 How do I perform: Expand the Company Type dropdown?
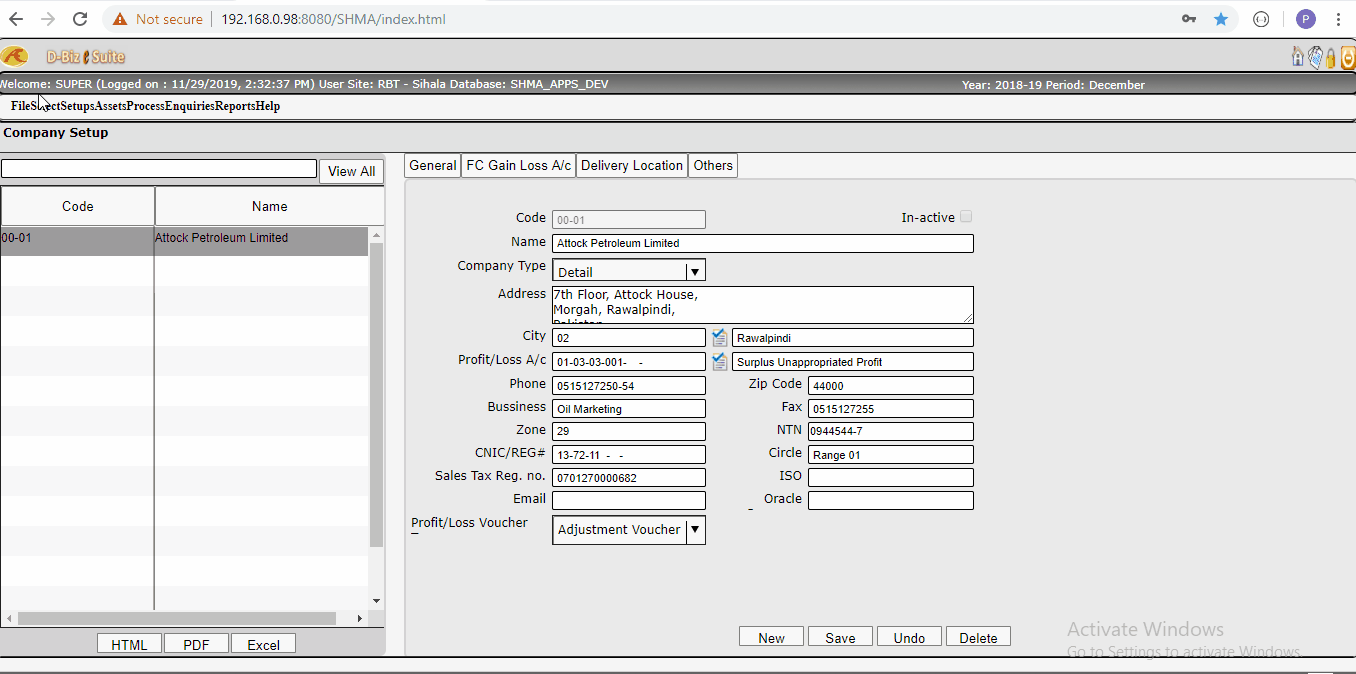tap(695, 271)
